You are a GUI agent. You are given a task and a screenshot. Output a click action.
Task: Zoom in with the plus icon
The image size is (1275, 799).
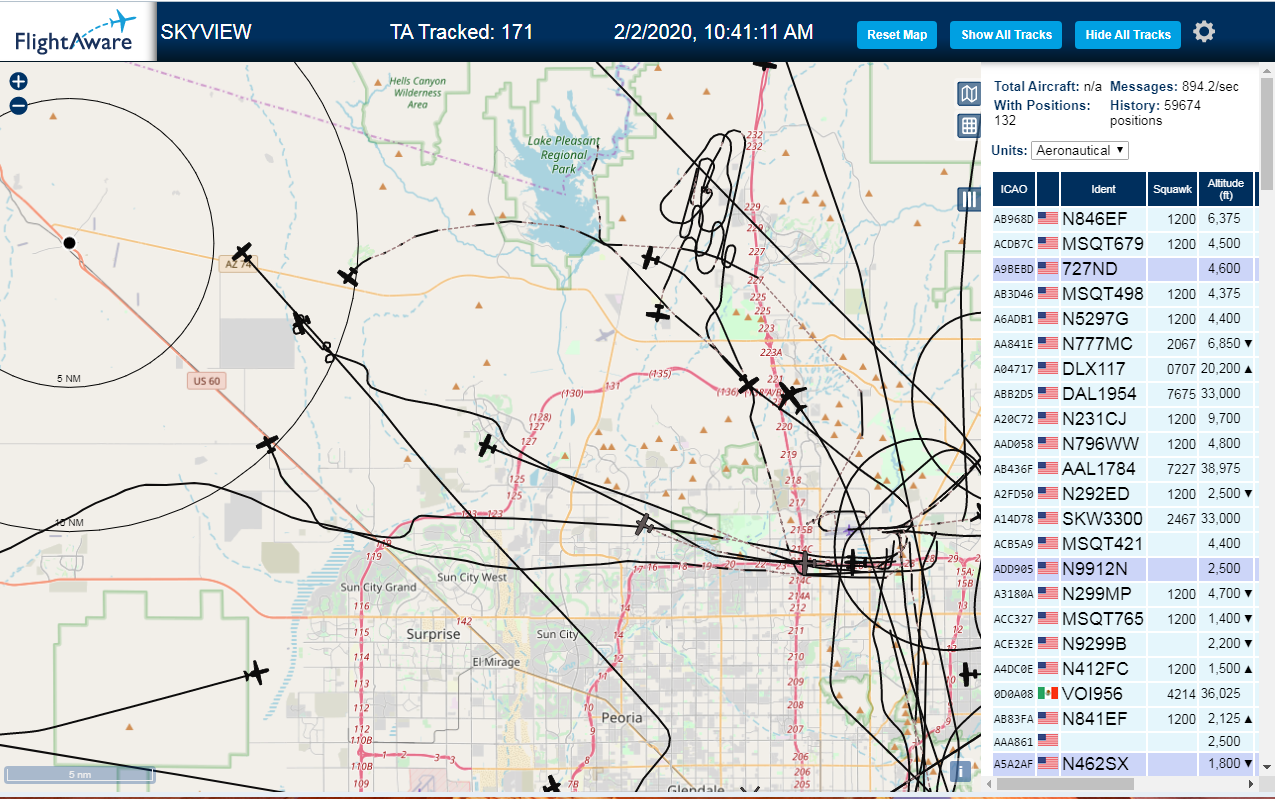18,82
